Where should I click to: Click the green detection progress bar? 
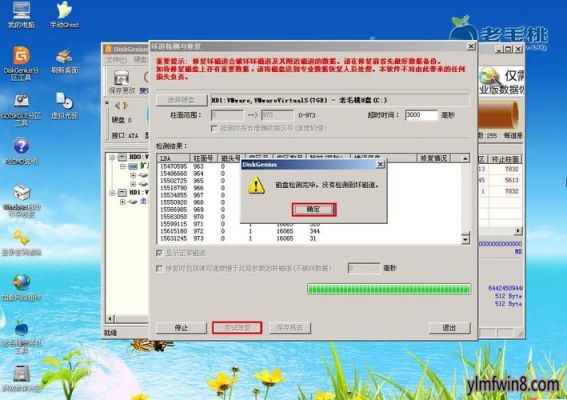coord(389,289)
